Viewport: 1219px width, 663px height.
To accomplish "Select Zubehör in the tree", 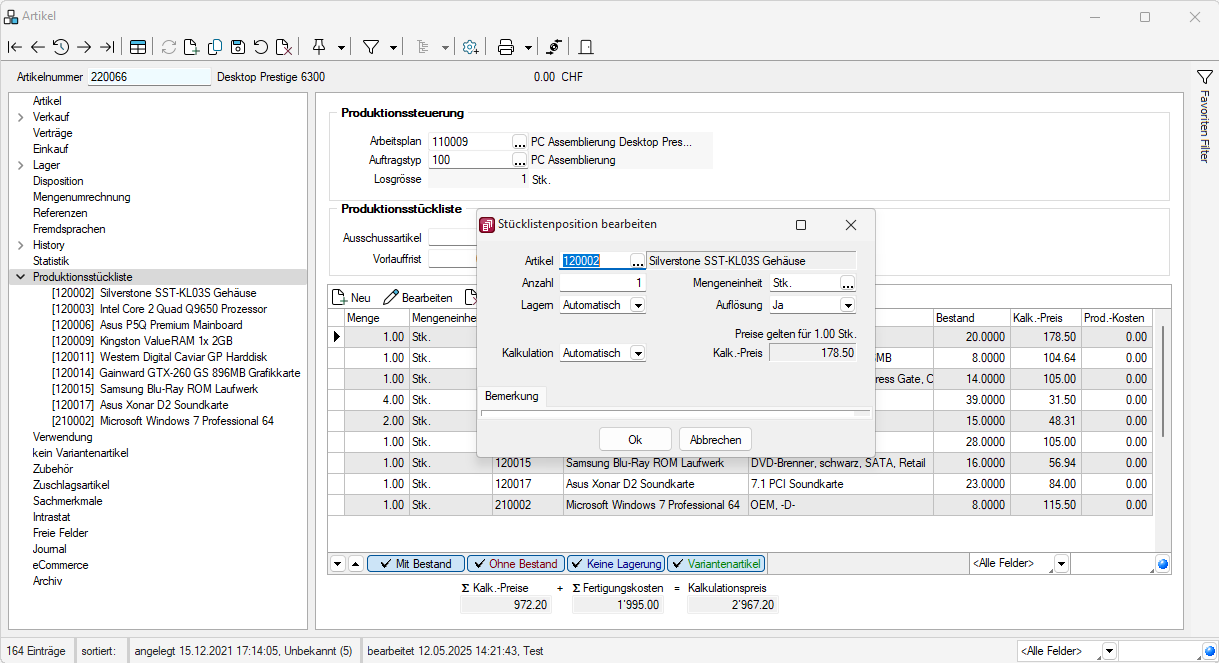I will (x=53, y=469).
